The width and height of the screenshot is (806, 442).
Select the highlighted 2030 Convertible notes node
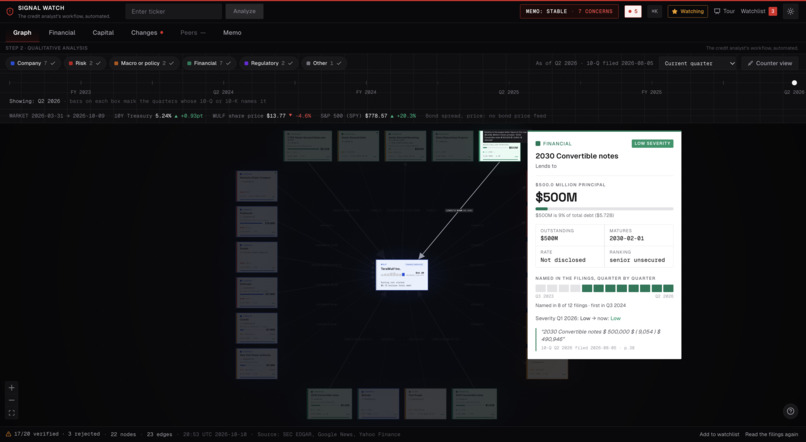[x=500, y=146]
